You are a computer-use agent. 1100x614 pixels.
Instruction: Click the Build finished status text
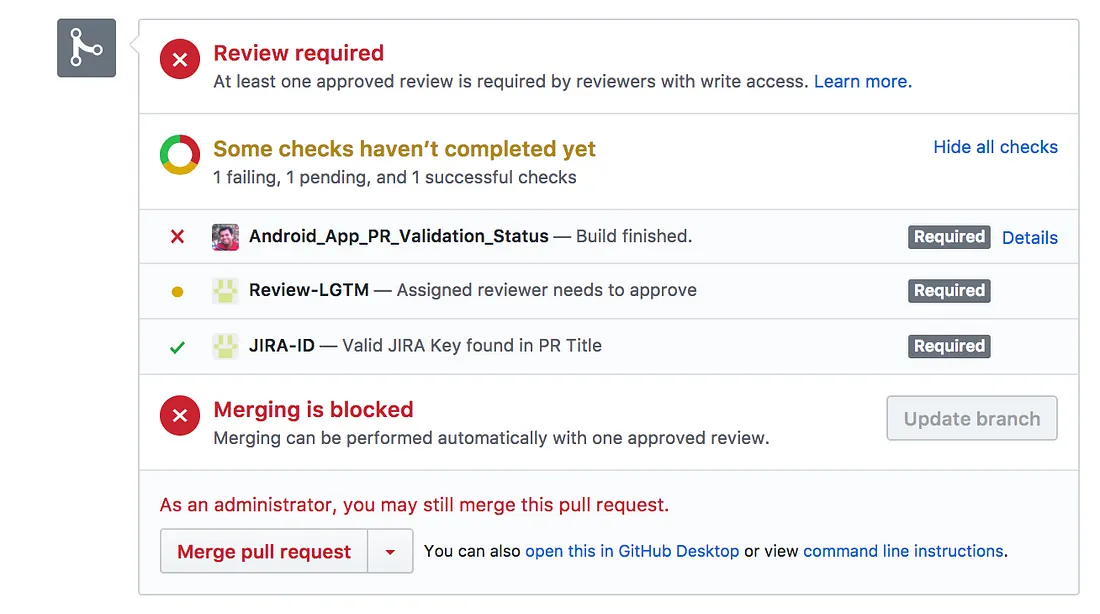(633, 236)
